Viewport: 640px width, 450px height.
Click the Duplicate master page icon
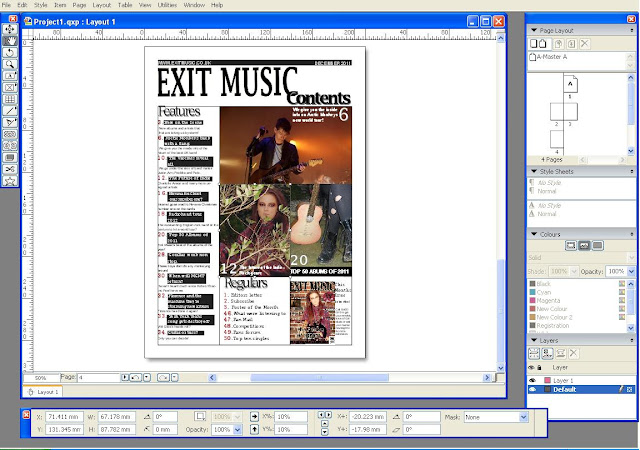point(558,44)
